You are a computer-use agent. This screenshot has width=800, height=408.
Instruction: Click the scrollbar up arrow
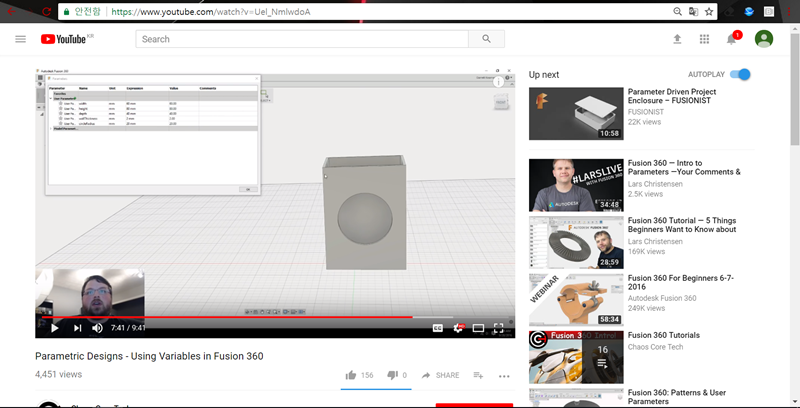(795, 28)
